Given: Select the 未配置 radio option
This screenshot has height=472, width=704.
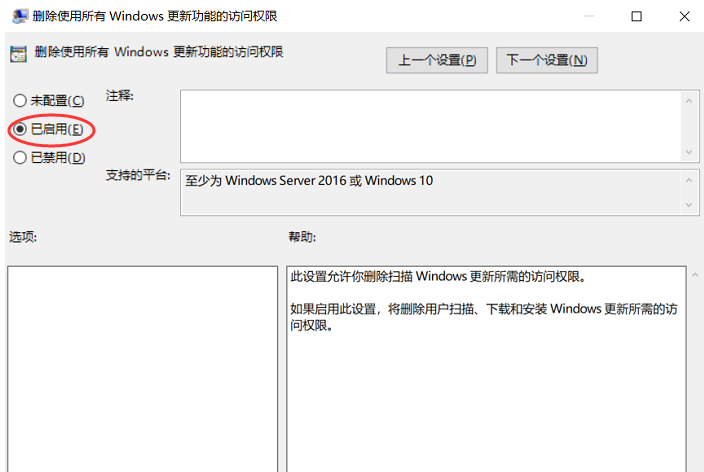Looking at the screenshot, I should pos(20,101).
